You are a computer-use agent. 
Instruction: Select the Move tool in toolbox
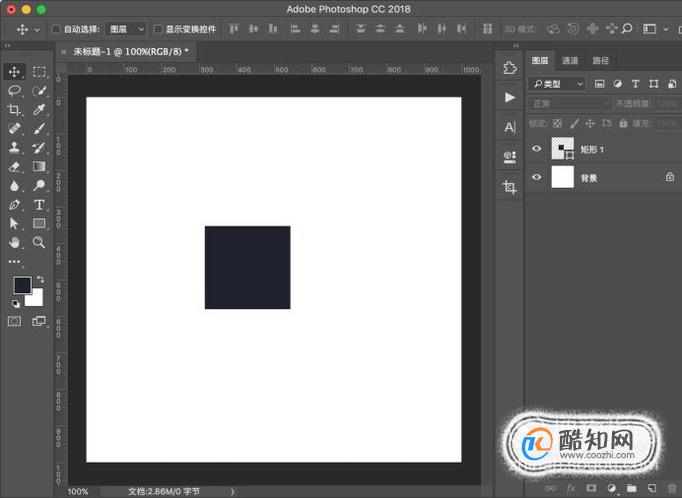point(14,72)
